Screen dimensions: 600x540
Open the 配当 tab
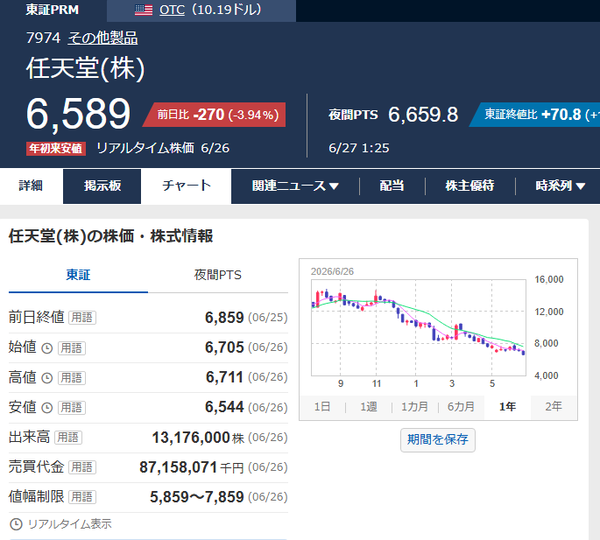coord(392,186)
